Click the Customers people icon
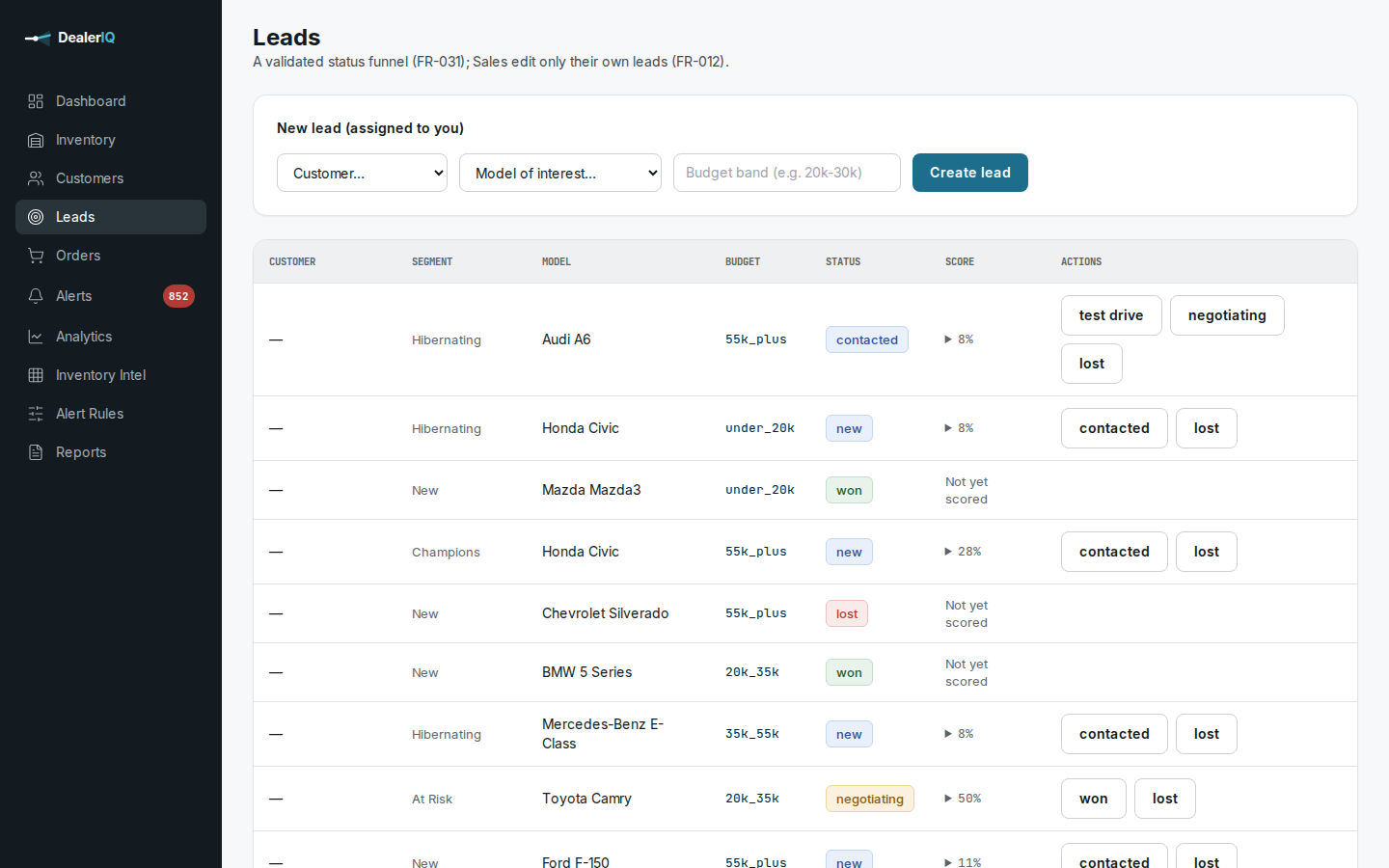Screen dimensions: 1389x868 point(36,178)
